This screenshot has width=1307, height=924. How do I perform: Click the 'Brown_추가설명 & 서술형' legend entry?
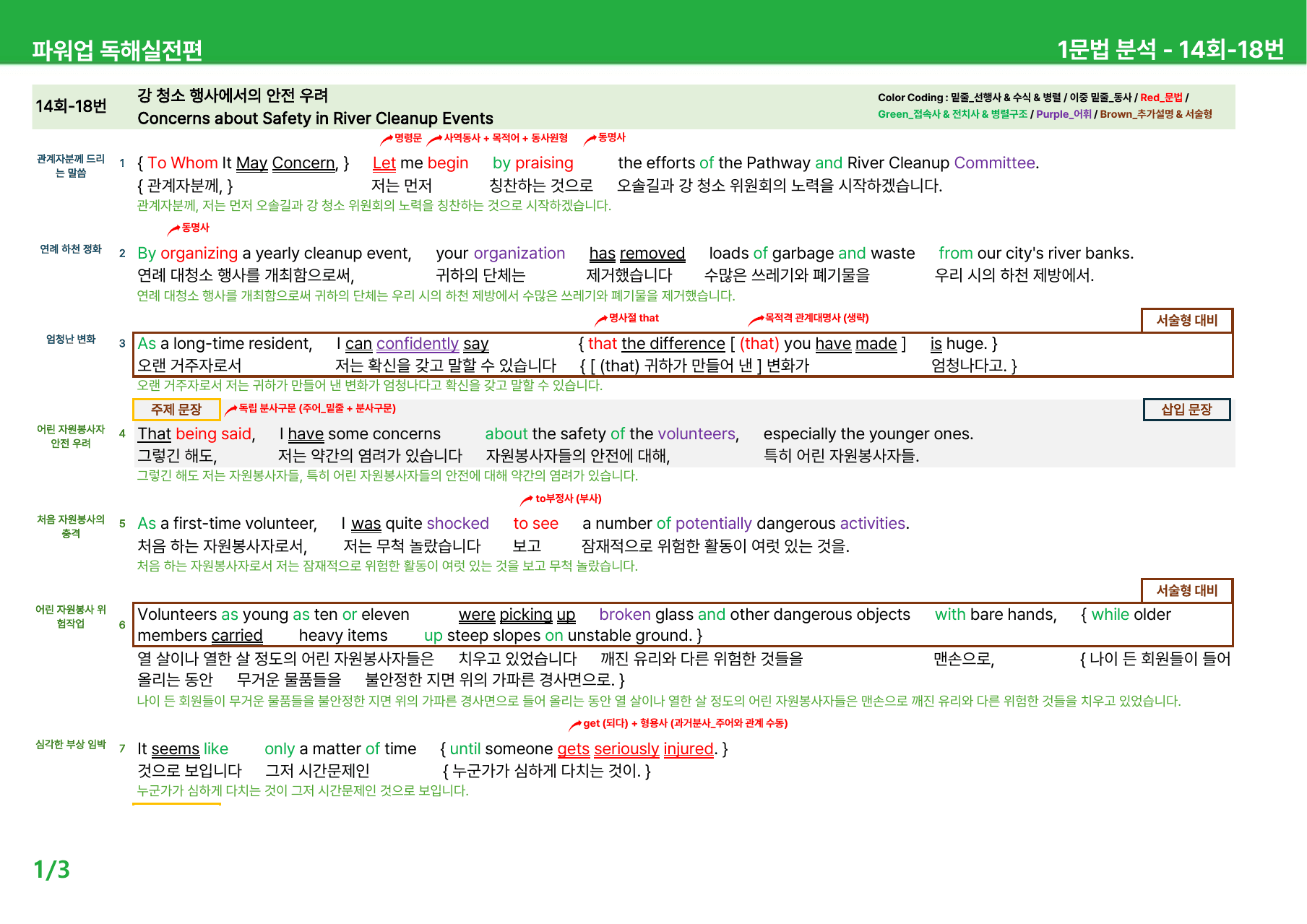click(x=1156, y=114)
